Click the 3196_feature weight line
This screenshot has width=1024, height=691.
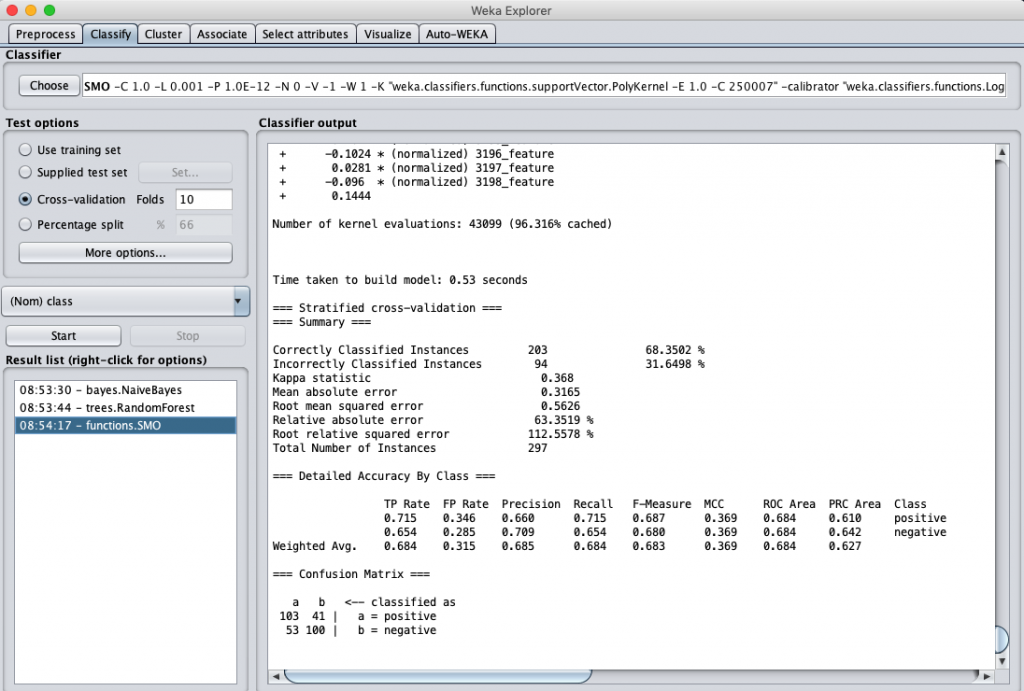417,154
